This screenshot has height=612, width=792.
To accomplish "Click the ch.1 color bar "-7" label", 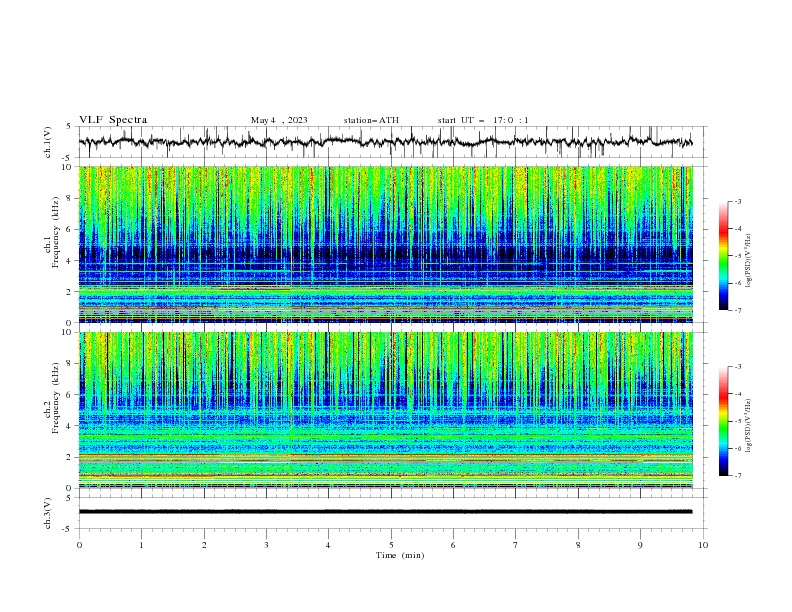I will click(738, 310).
